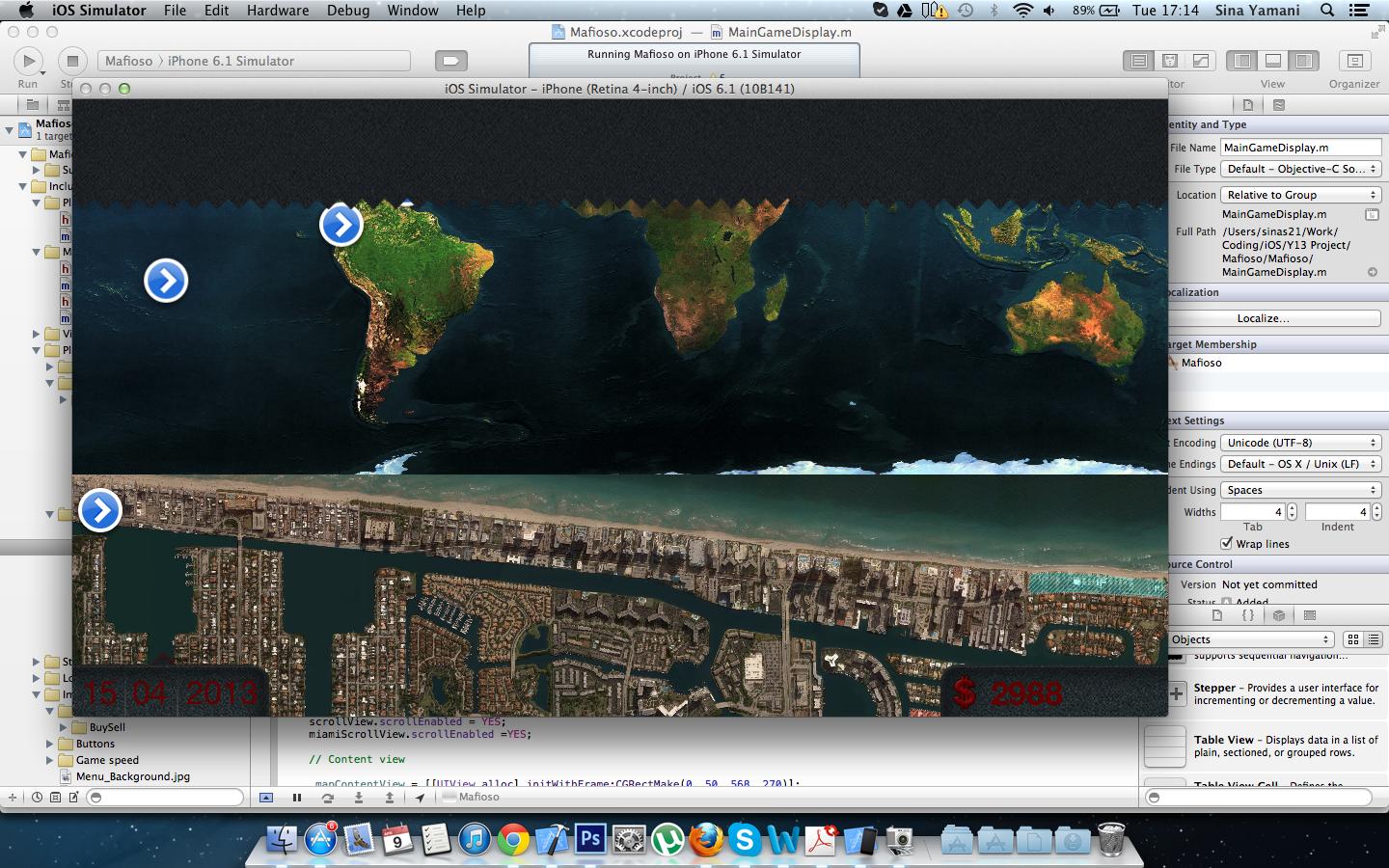The height and width of the screenshot is (868, 1389).
Task: Select the Standard editor icon
Action: [x=1139, y=61]
